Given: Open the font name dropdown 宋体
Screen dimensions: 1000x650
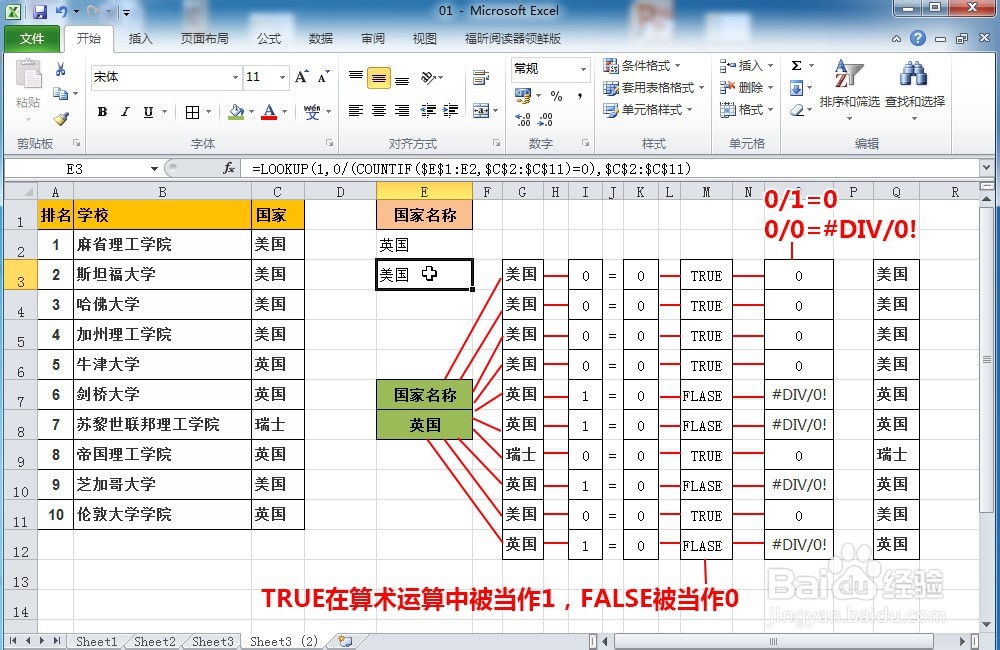Looking at the screenshot, I should point(235,77).
